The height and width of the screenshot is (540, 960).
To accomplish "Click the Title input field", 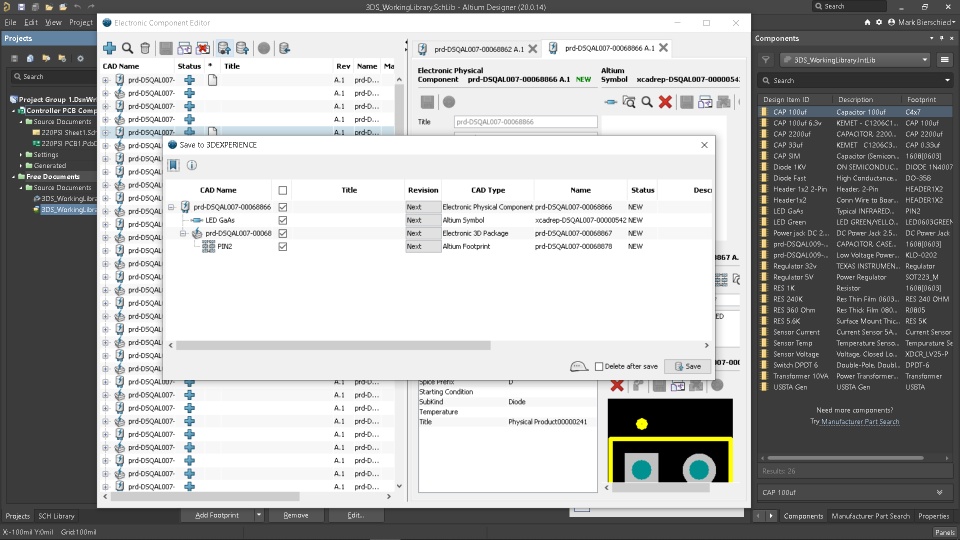I will click(x=525, y=122).
